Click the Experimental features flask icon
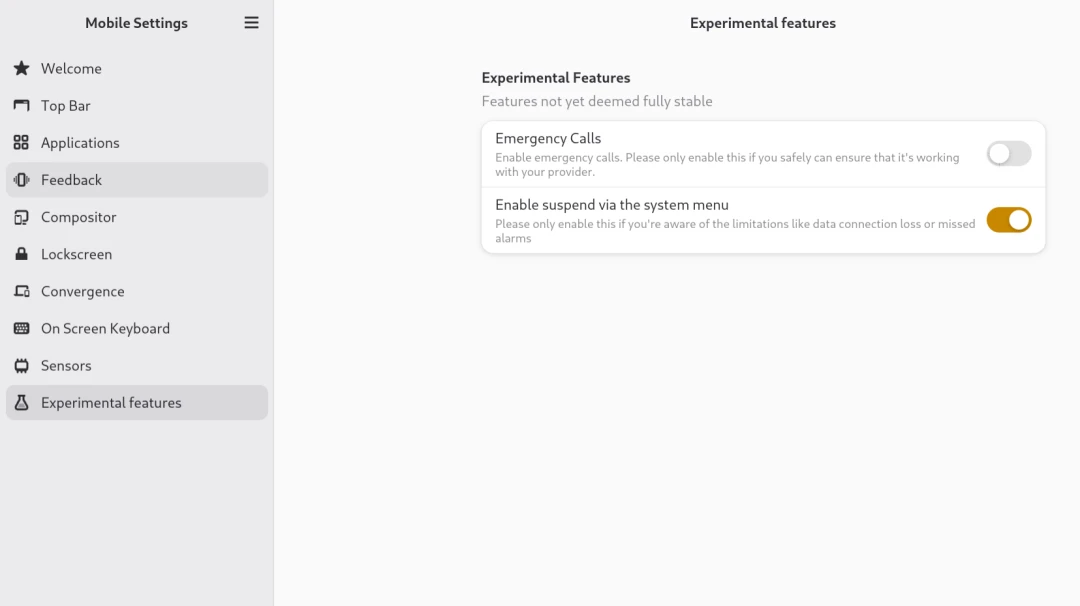The image size is (1080, 606). [21, 403]
